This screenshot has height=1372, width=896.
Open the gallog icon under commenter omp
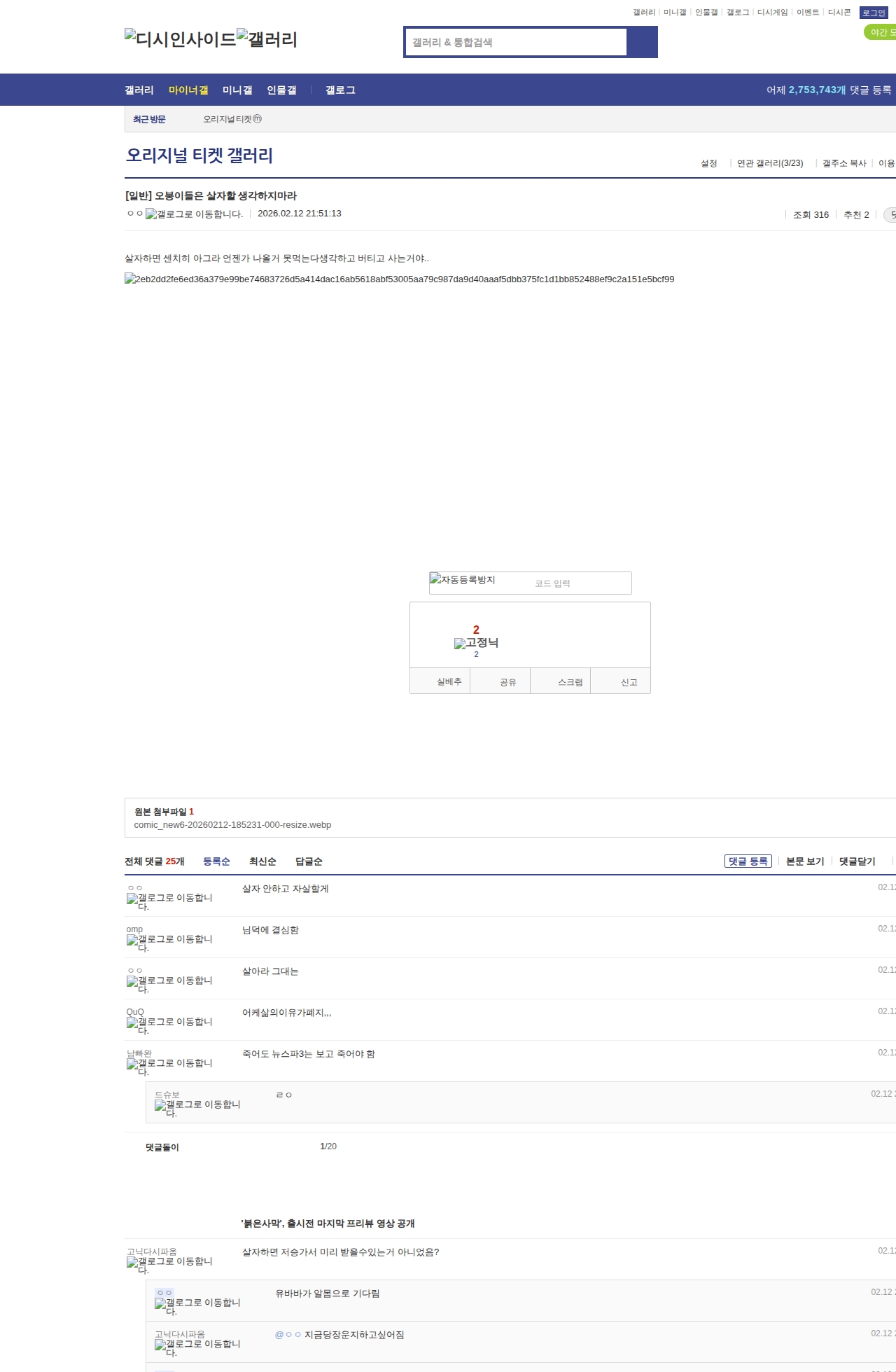tap(169, 943)
